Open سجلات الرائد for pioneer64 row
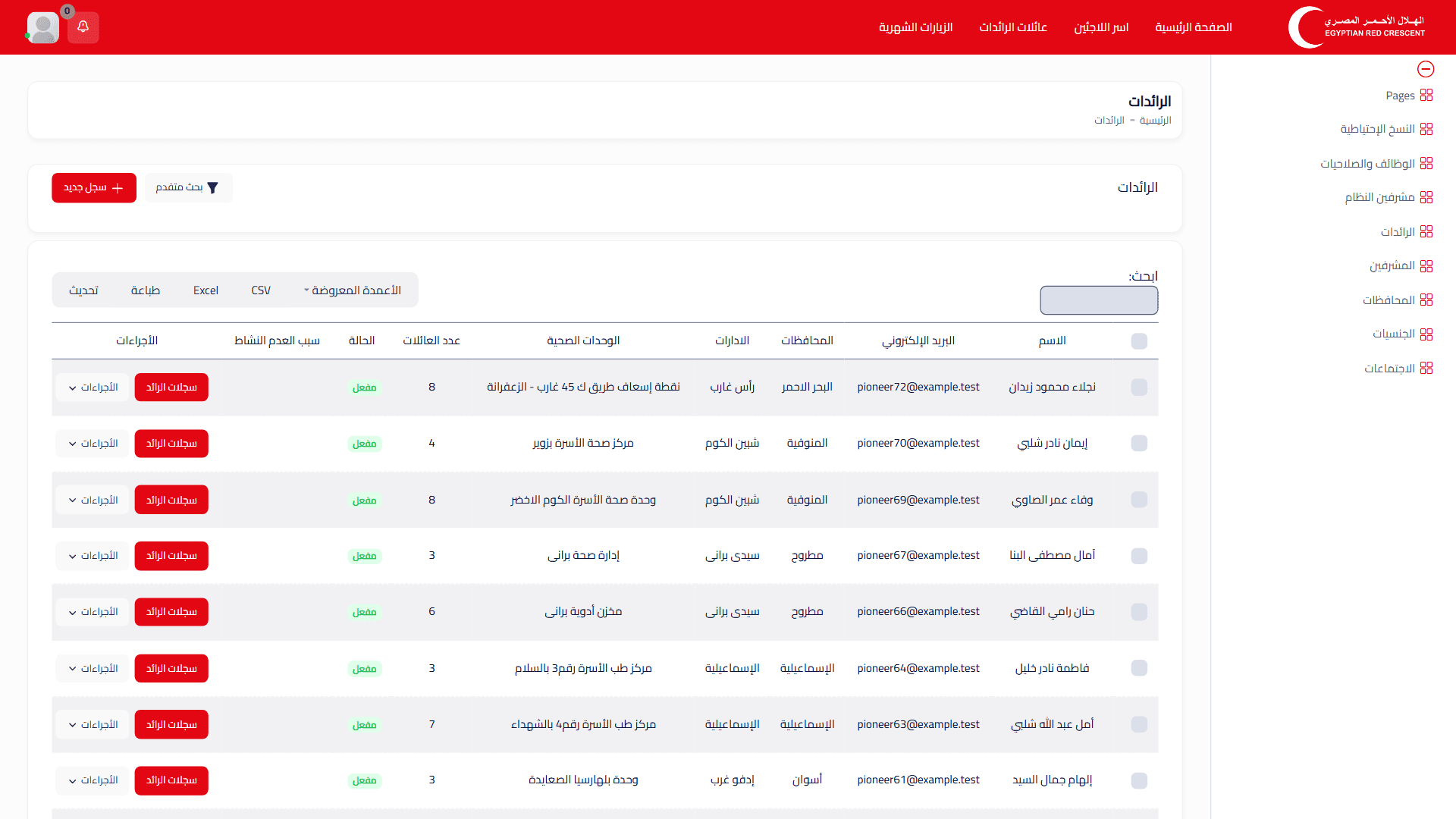 pyautogui.click(x=171, y=668)
